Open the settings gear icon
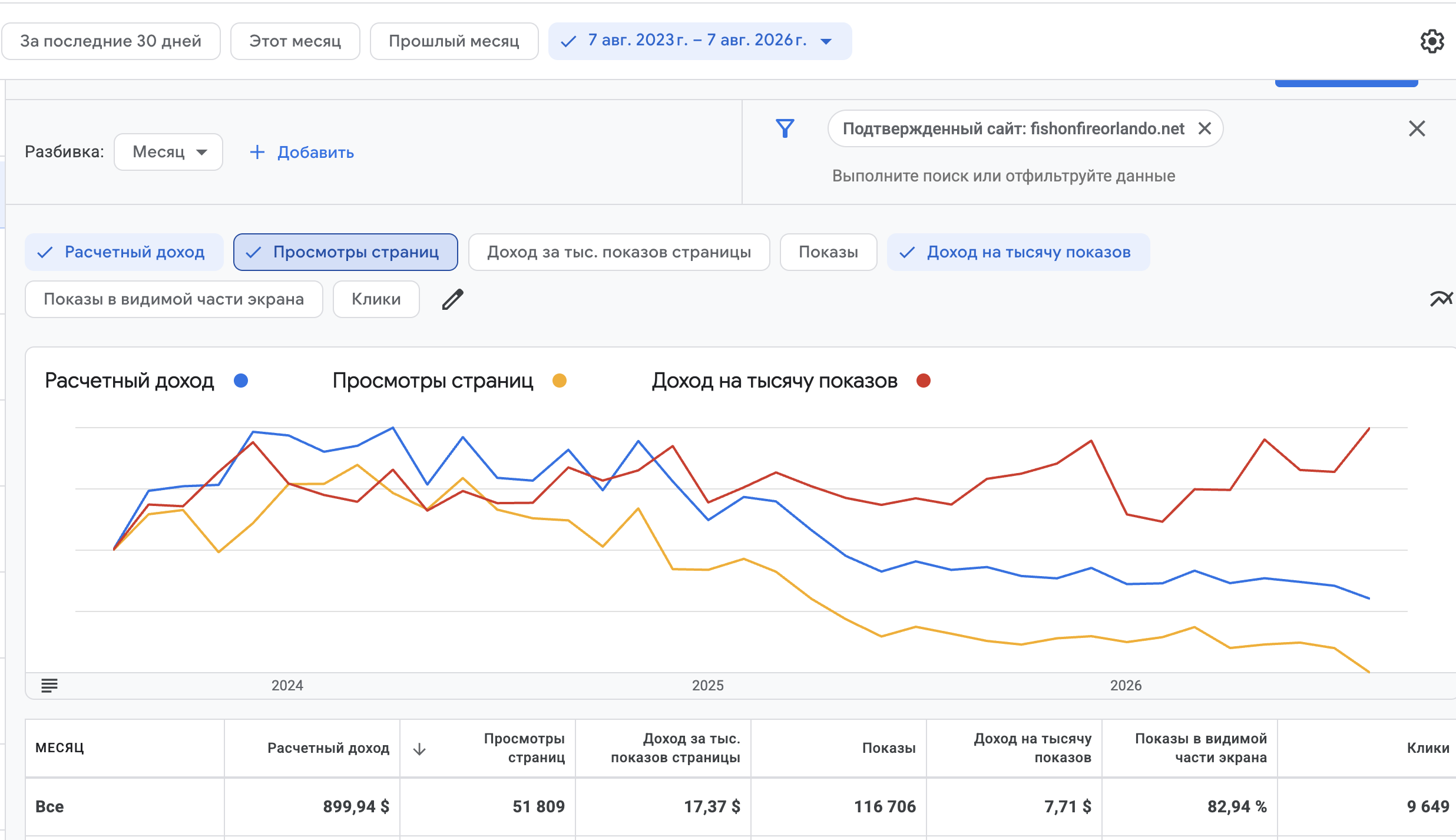Viewport: 1456px width, 840px height. pos(1432,41)
